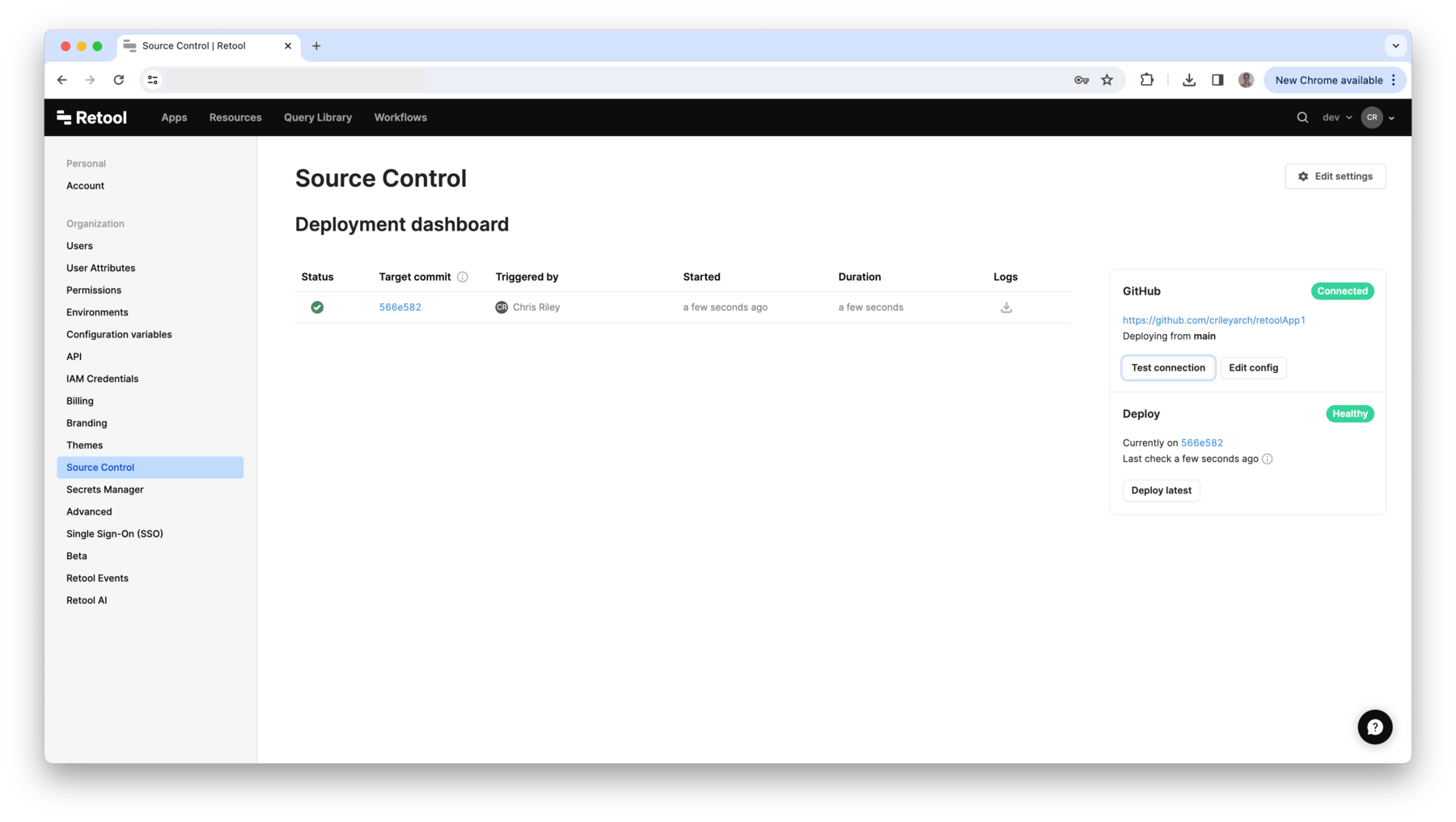This screenshot has height=822, width=1456.
Task: Open Workflows
Action: point(400,117)
